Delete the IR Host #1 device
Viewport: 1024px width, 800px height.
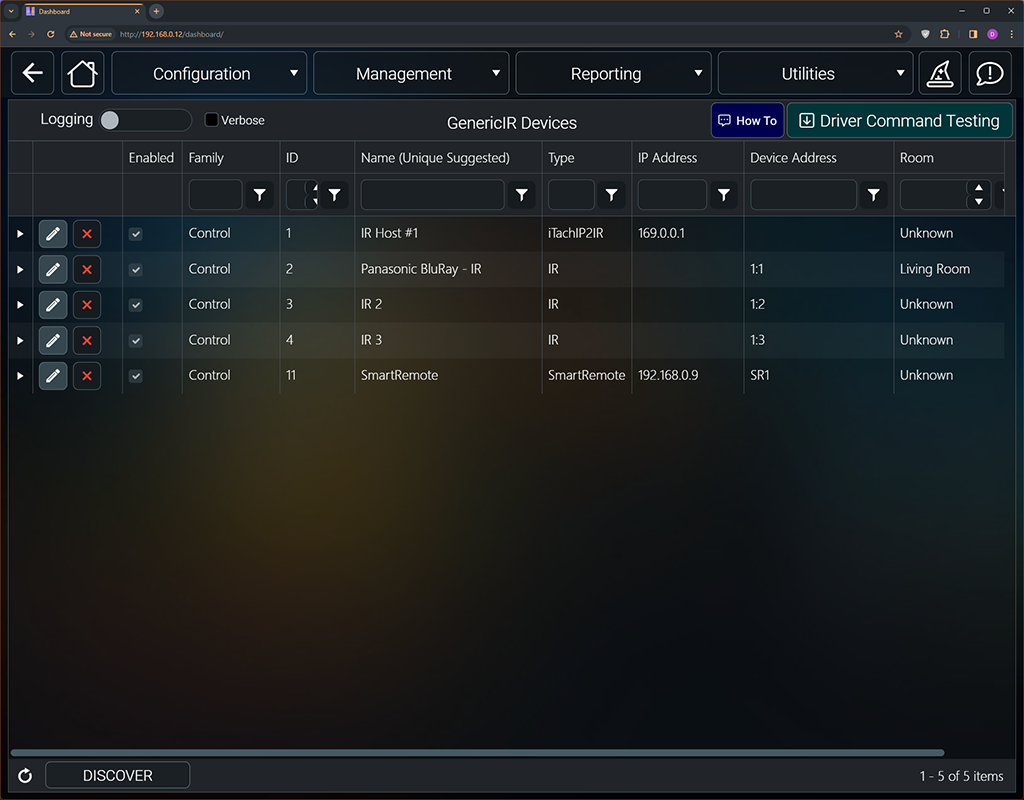coord(87,234)
